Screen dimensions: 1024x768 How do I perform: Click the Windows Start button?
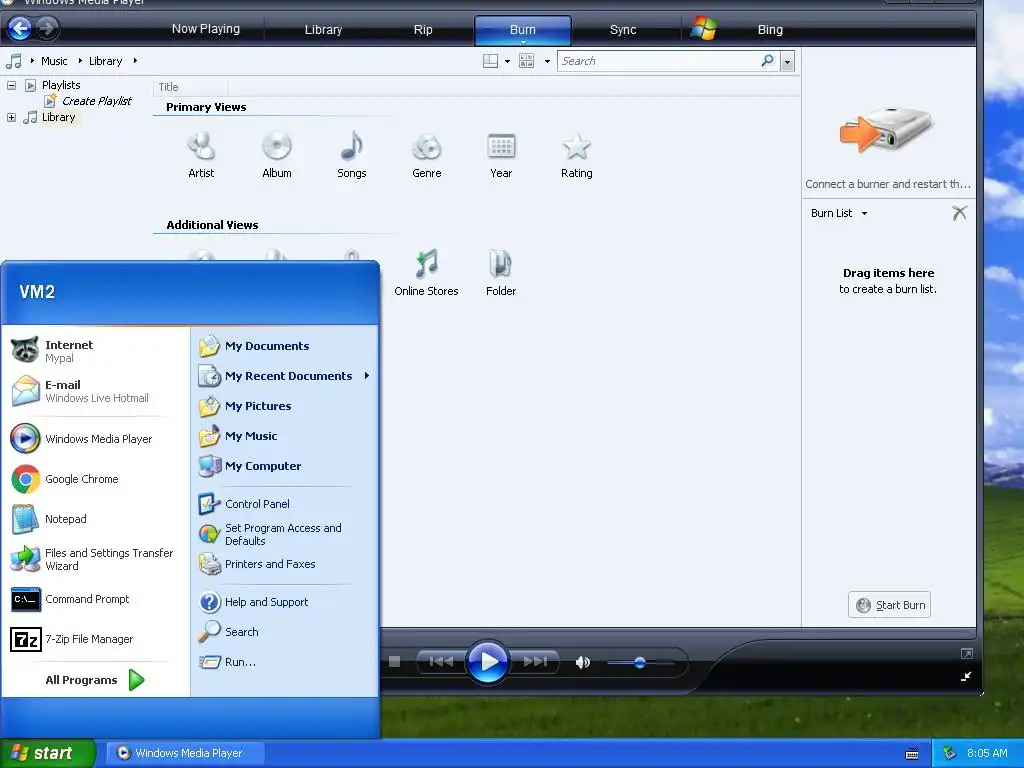click(x=48, y=753)
